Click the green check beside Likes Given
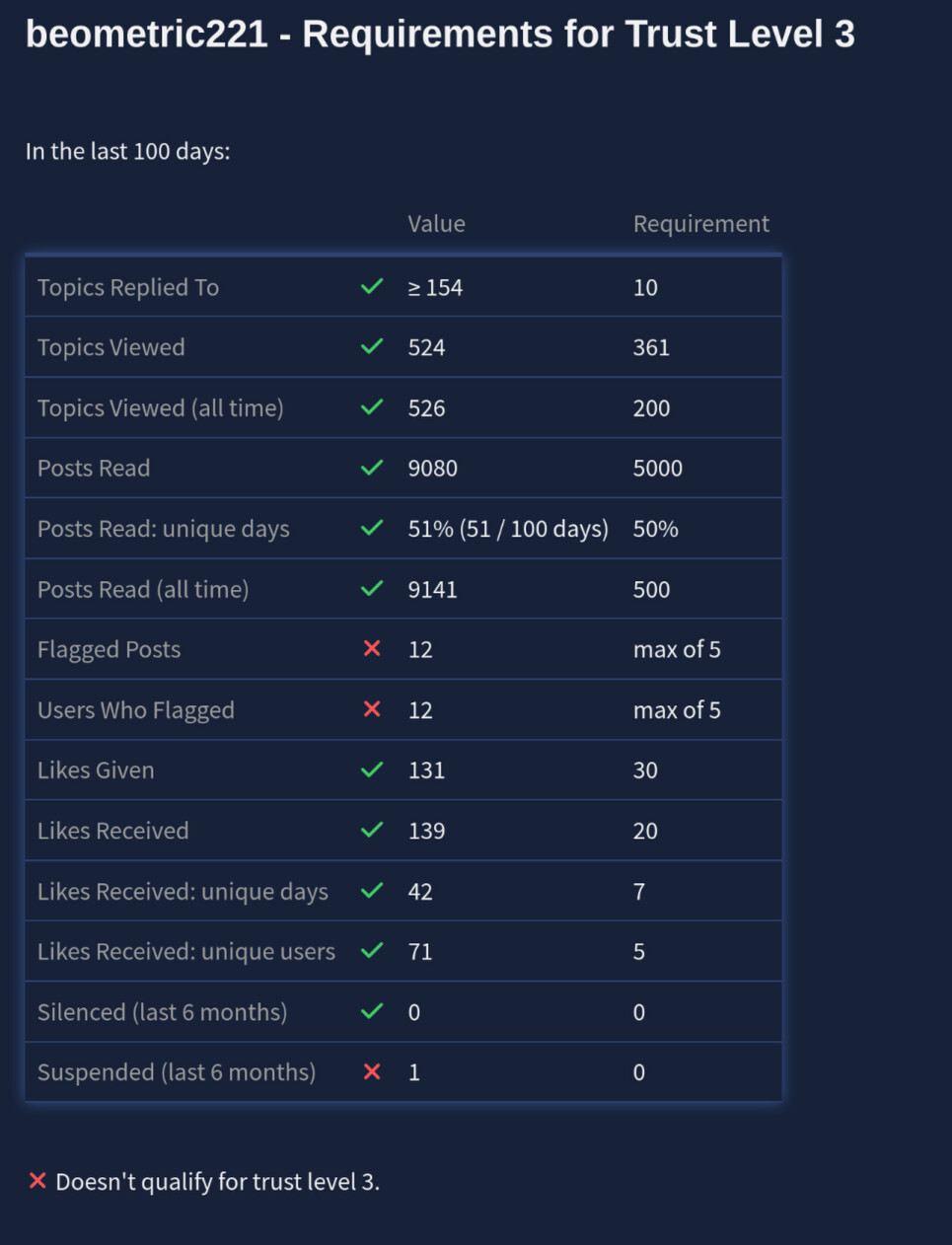 coord(372,769)
